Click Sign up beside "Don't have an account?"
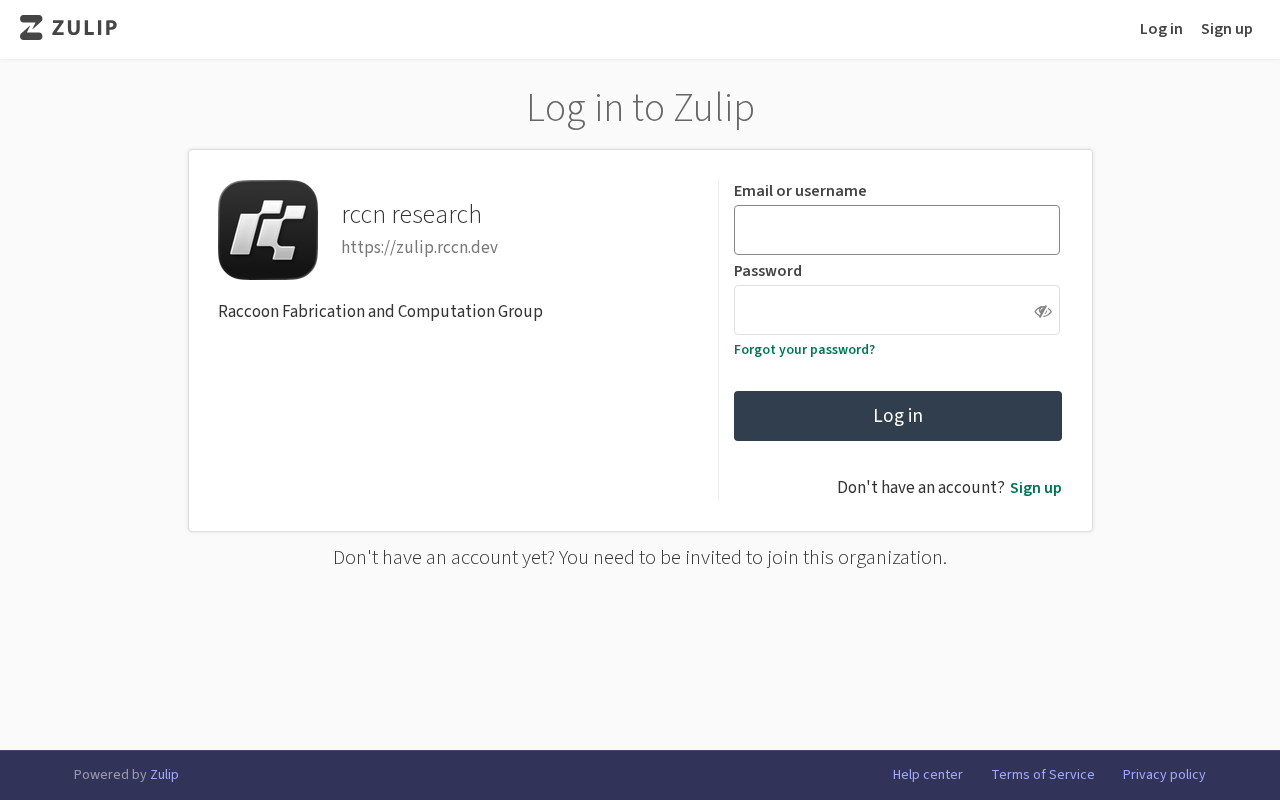Screen dimensions: 1280x800 (x=1035, y=488)
